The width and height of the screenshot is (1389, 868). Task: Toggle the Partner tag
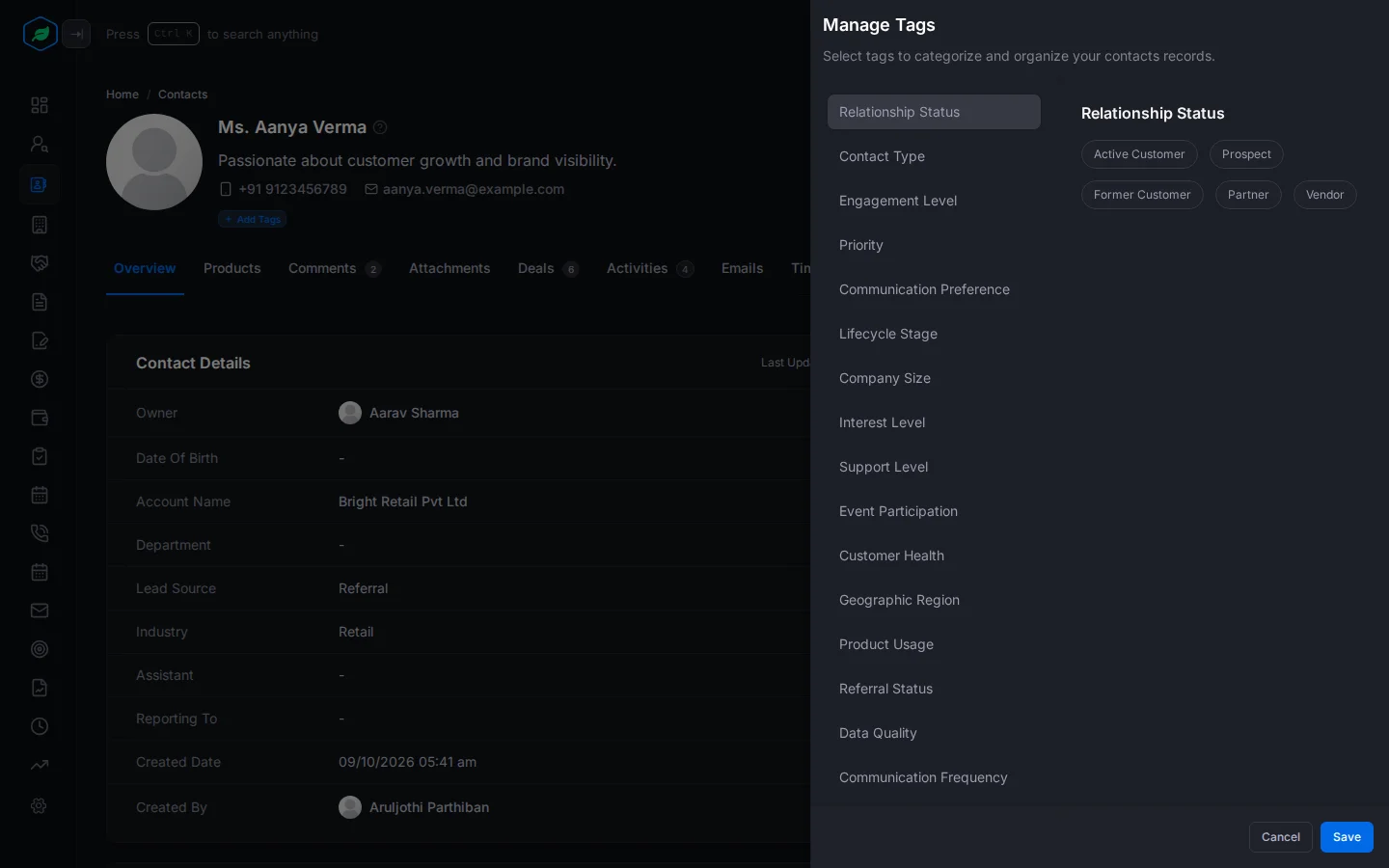click(1248, 195)
